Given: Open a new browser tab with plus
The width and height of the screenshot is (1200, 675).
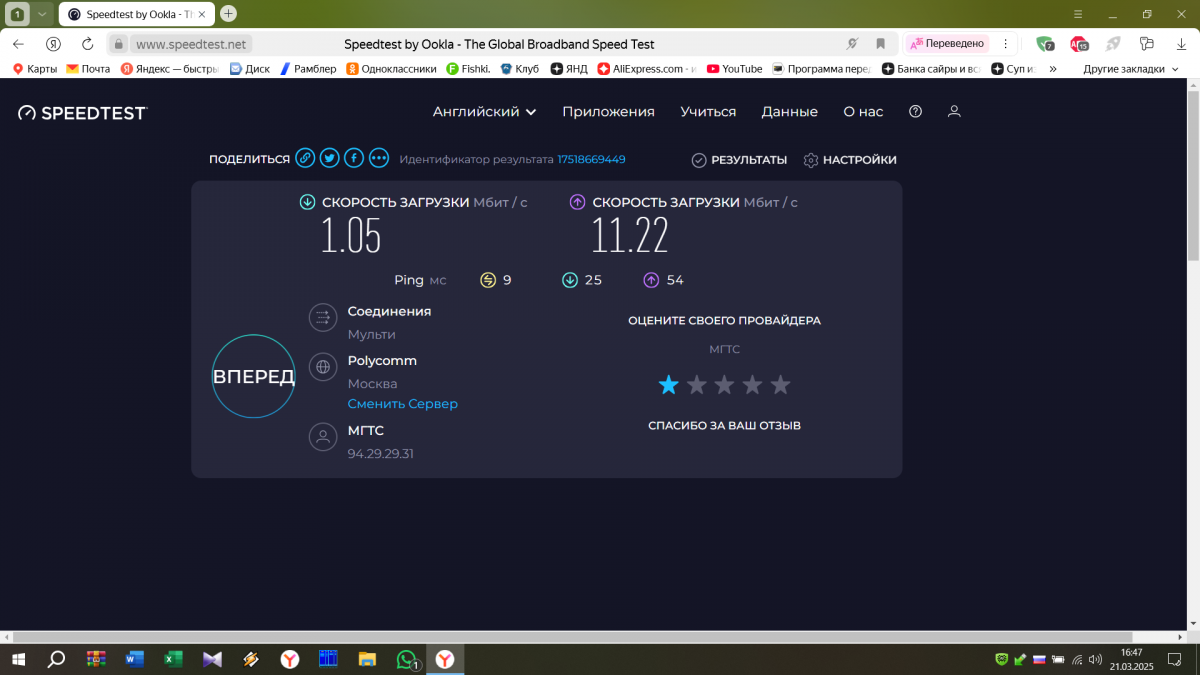Looking at the screenshot, I should pos(228,14).
